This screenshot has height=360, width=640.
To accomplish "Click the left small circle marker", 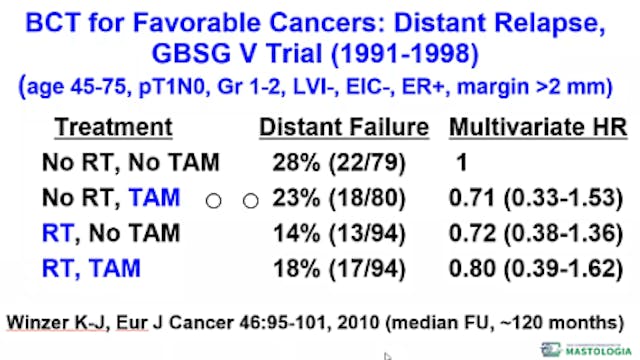I will tap(213, 200).
